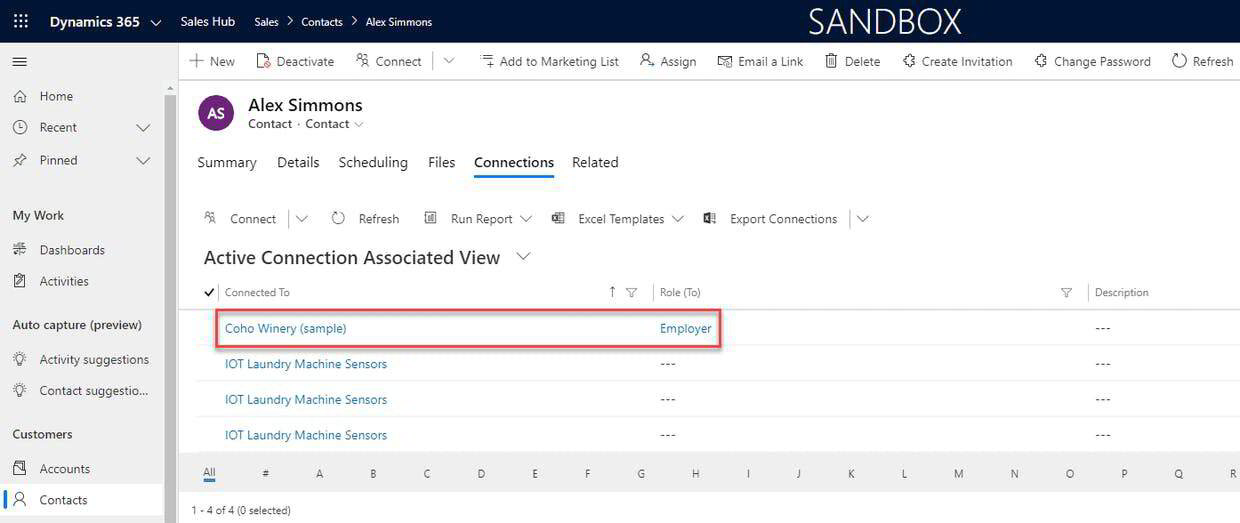Expand the subgrid Connect split-button chevron
This screenshot has height=523, width=1240.
coord(302,218)
